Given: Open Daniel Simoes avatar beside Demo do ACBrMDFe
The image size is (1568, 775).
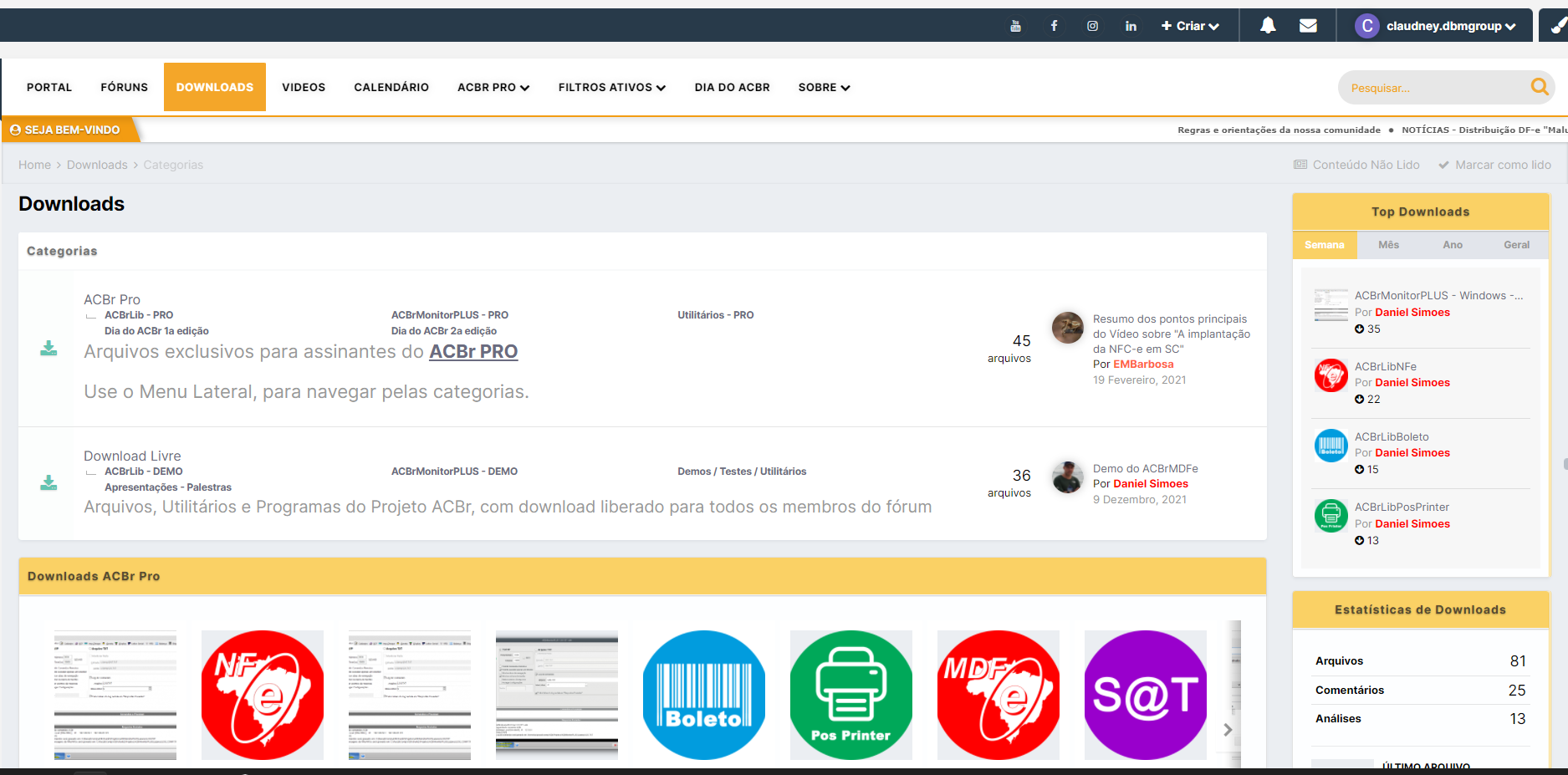Looking at the screenshot, I should click(1067, 477).
